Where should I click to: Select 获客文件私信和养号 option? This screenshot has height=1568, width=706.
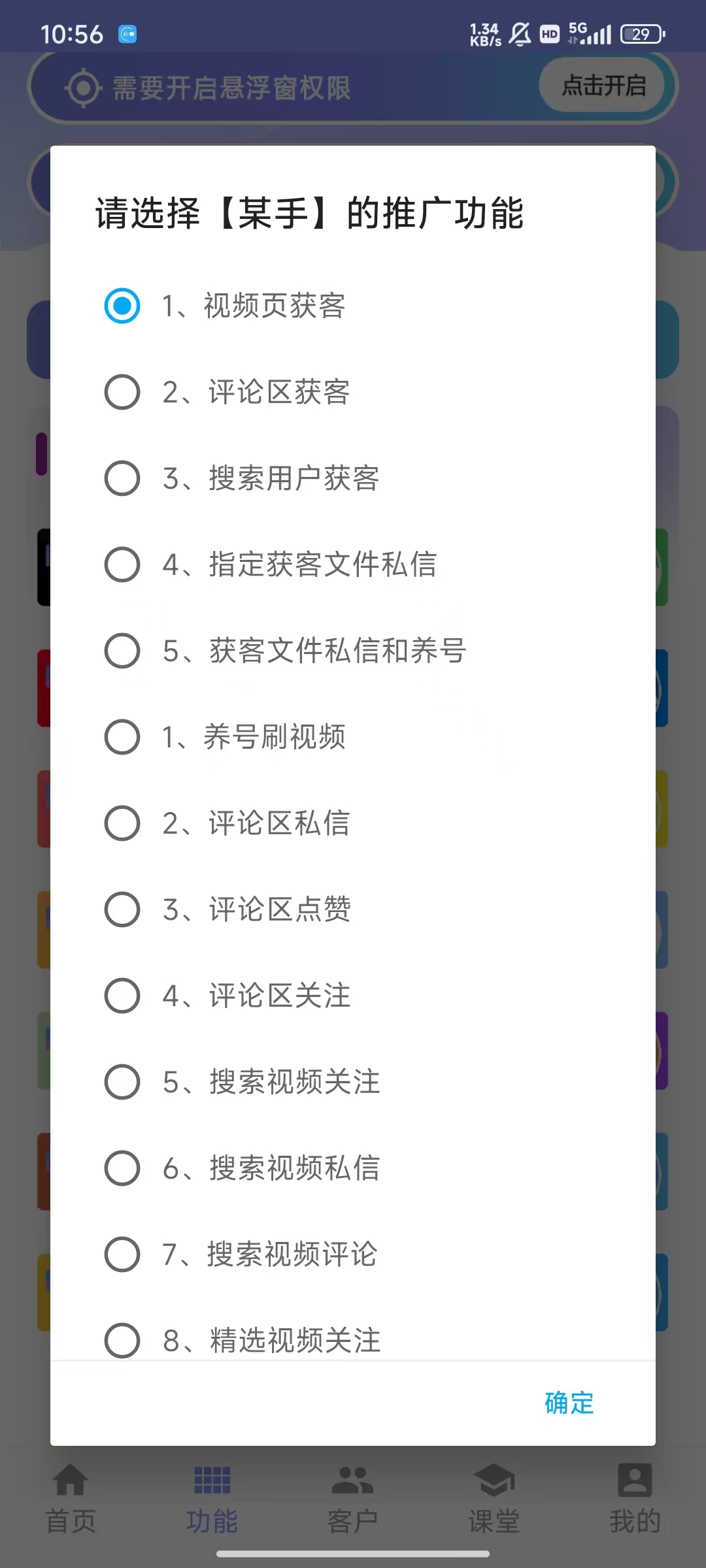122,651
